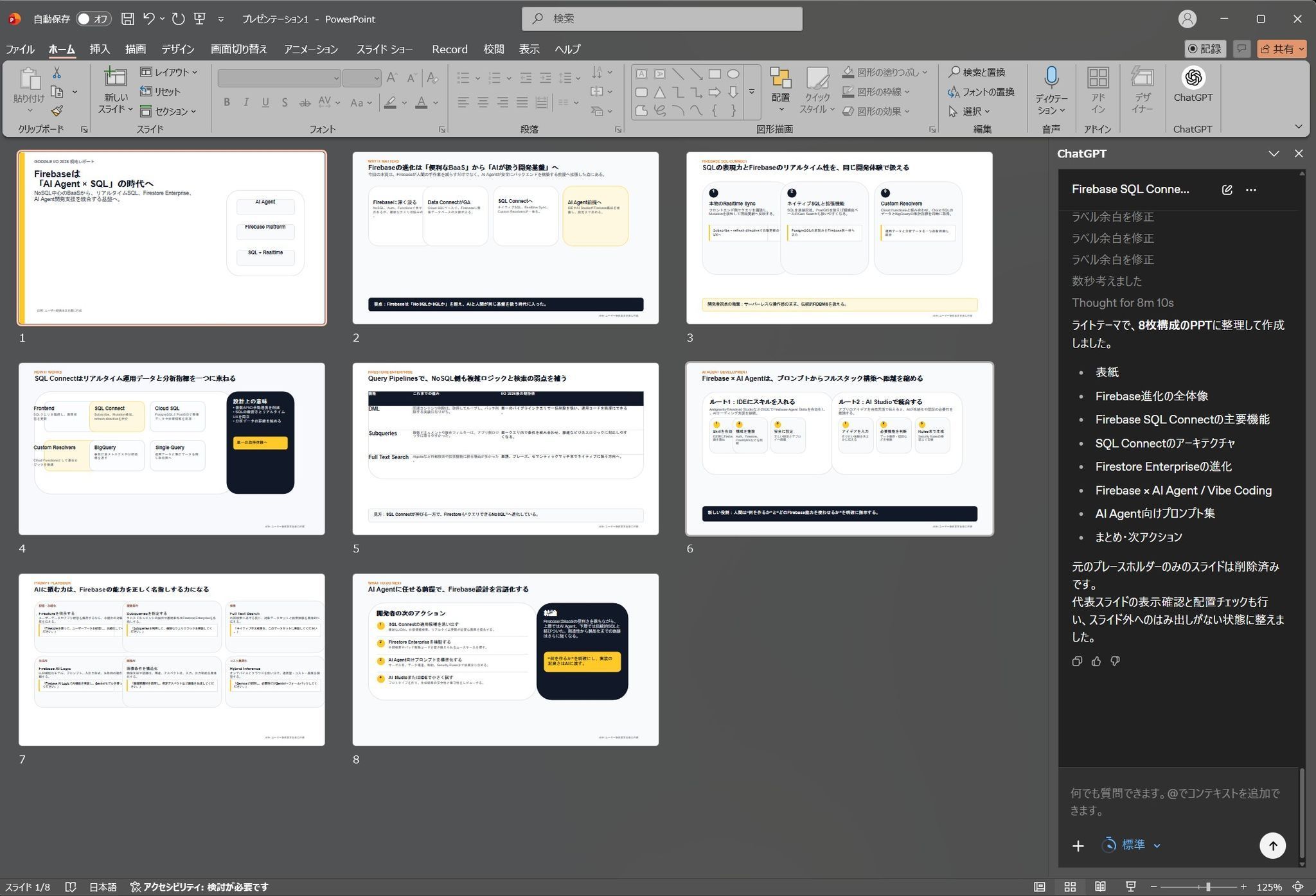
Task: Open the font color swatch button
Action: tap(422, 102)
